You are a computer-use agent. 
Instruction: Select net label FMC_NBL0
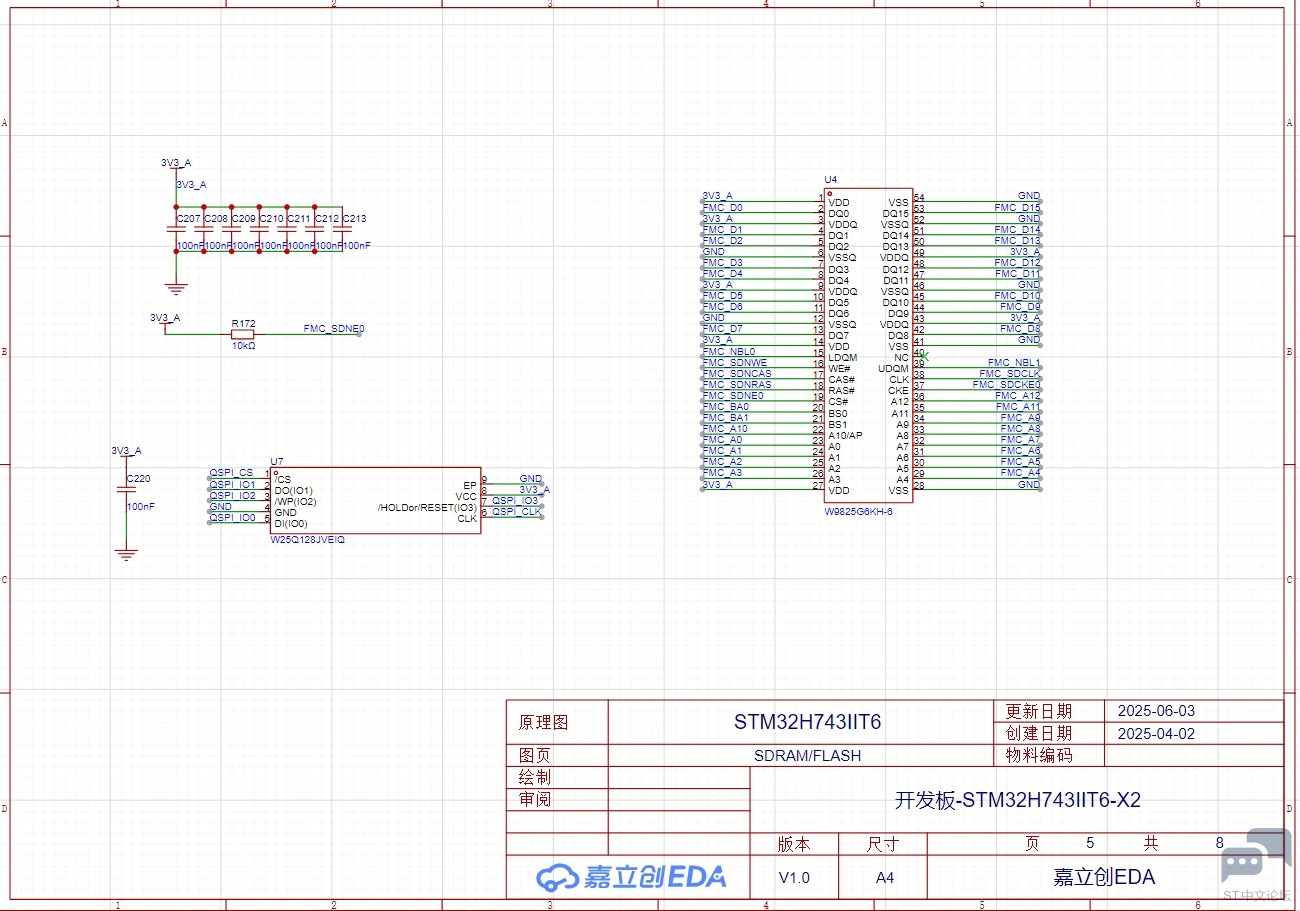(729, 351)
